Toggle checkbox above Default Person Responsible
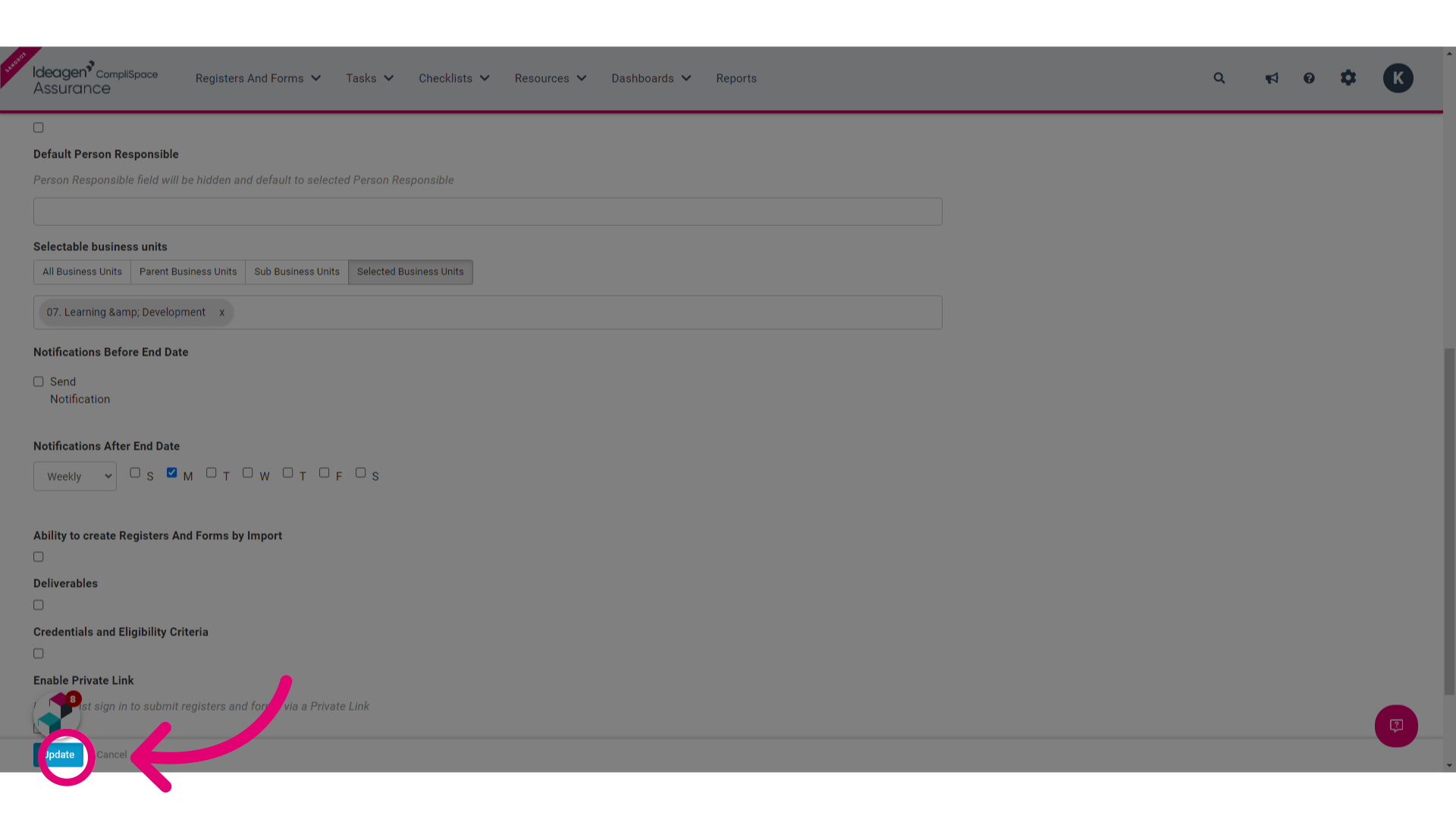The height and width of the screenshot is (819, 1456). (x=39, y=127)
